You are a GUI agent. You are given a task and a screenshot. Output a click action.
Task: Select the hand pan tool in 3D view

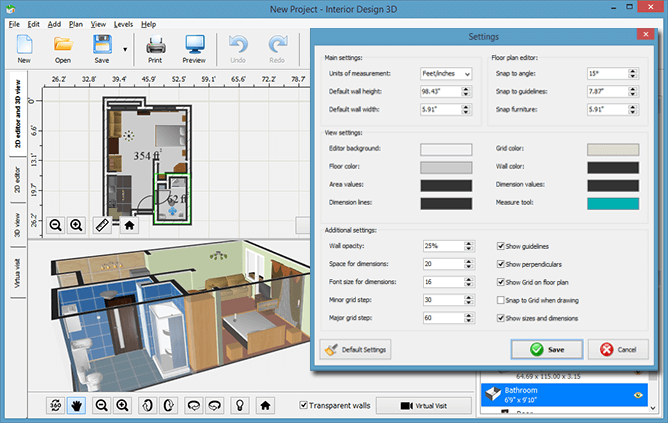(x=77, y=406)
